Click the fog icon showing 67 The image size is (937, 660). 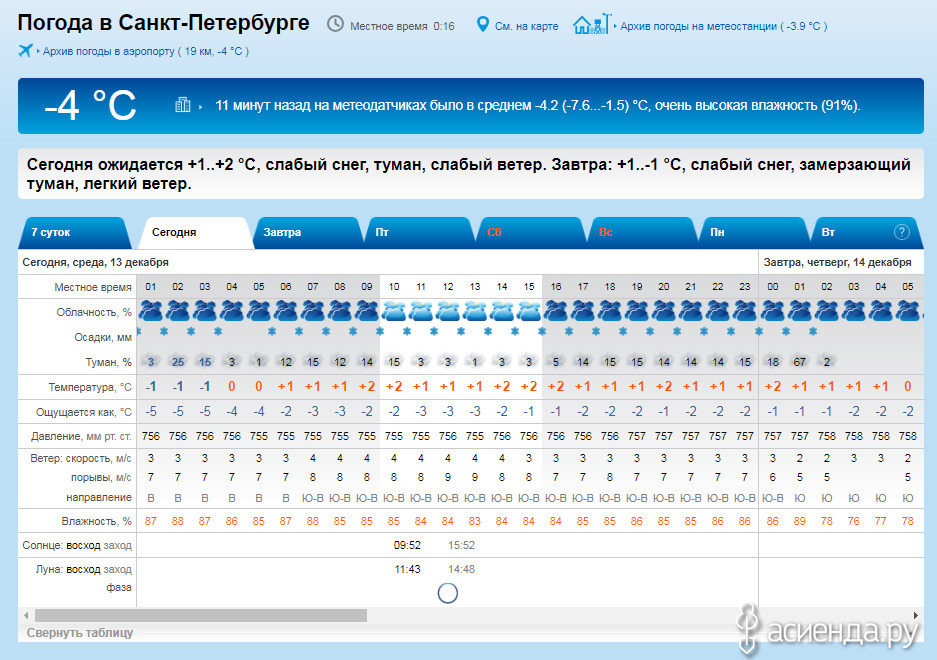click(x=800, y=362)
